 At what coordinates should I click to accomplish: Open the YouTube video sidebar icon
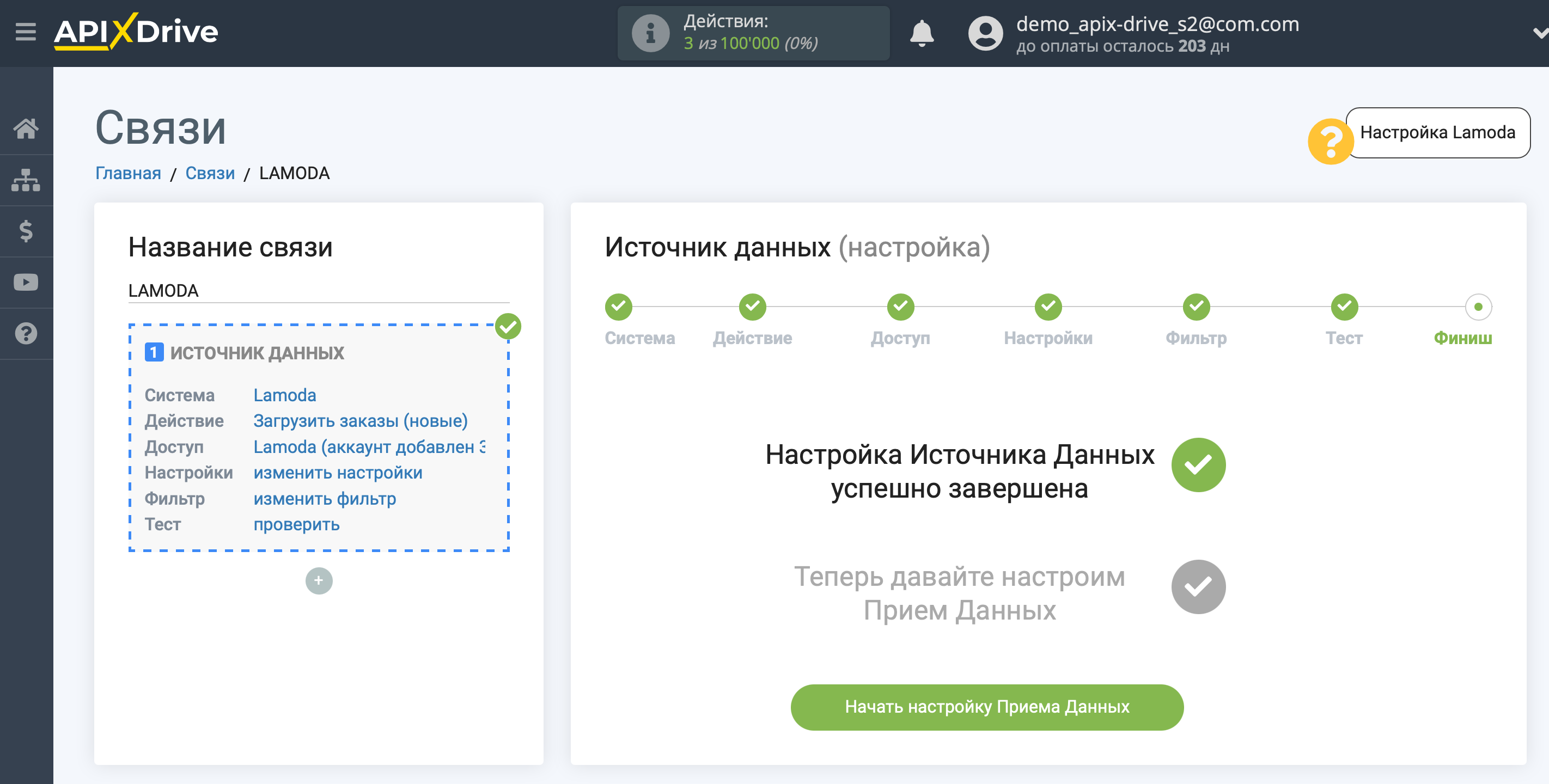(26, 282)
